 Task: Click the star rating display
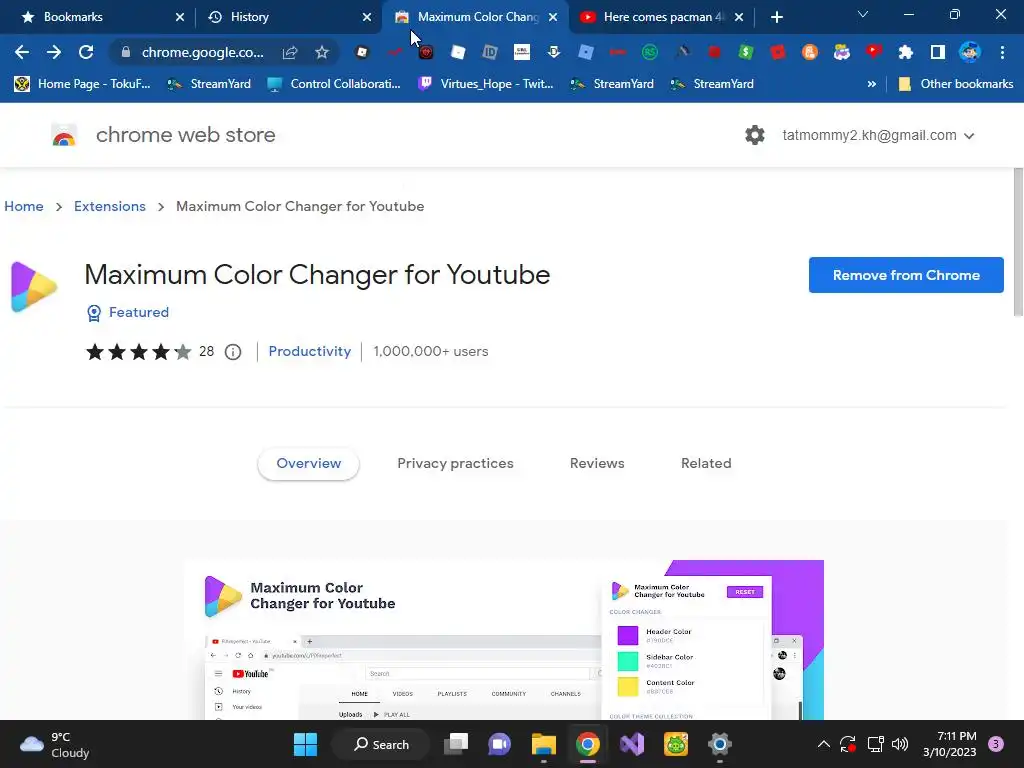tap(138, 352)
